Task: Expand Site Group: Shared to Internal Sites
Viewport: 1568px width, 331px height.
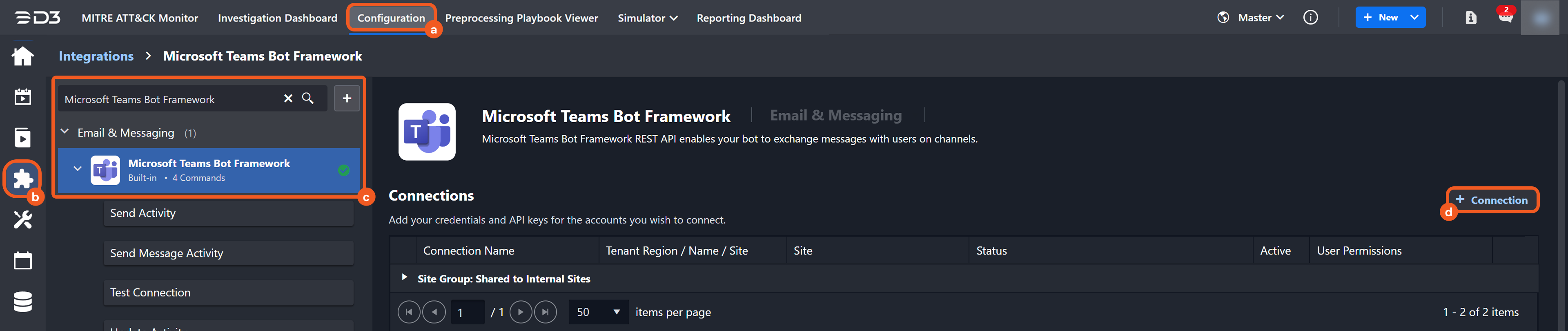Action: click(404, 278)
